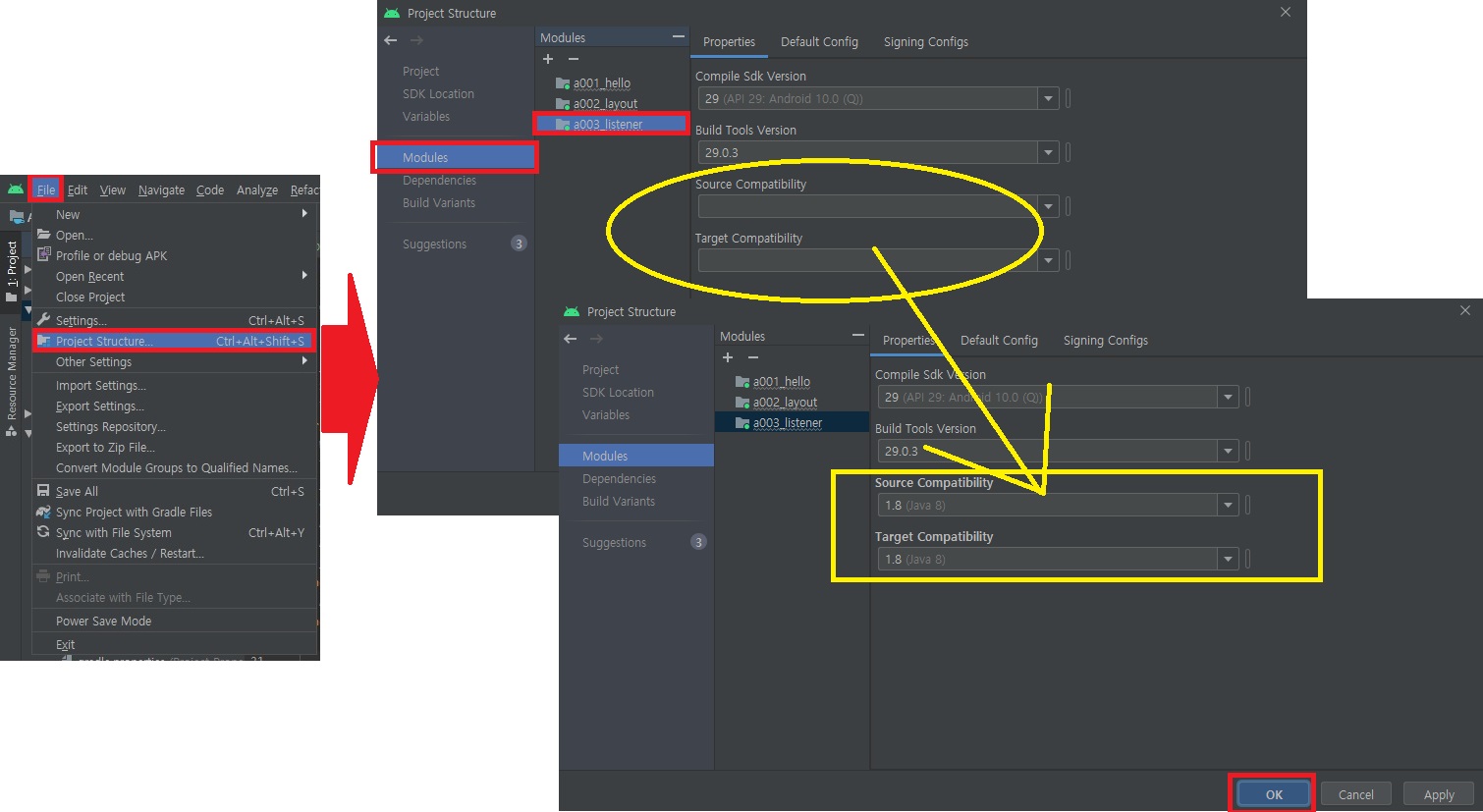The height and width of the screenshot is (812, 1483).
Task: Click Sync Project with Gradle Files icon
Action: pos(43,512)
